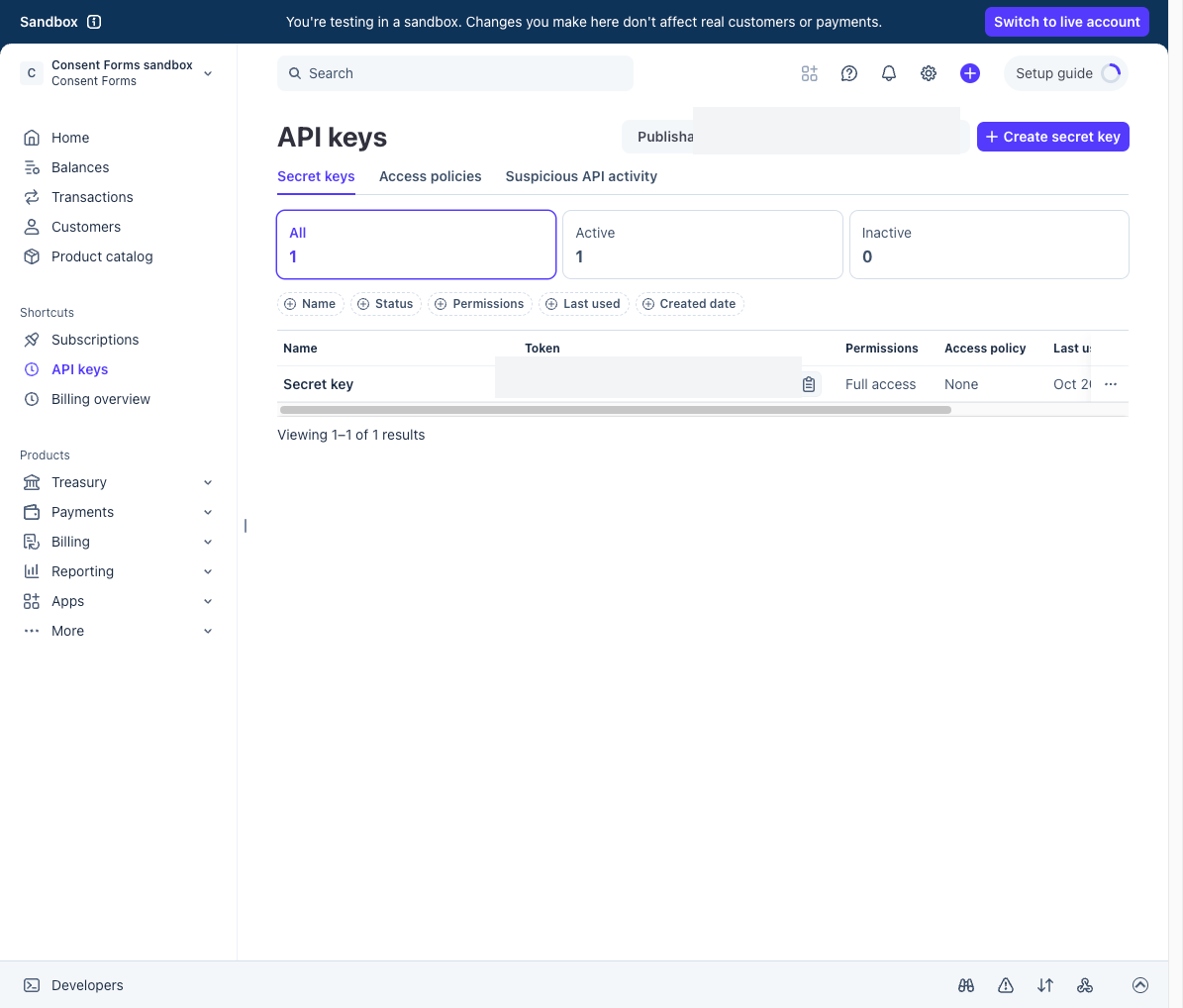The width and height of the screenshot is (1183, 1008).
Task: Click the up-down arrows icon in bottom bar
Action: point(1045,985)
